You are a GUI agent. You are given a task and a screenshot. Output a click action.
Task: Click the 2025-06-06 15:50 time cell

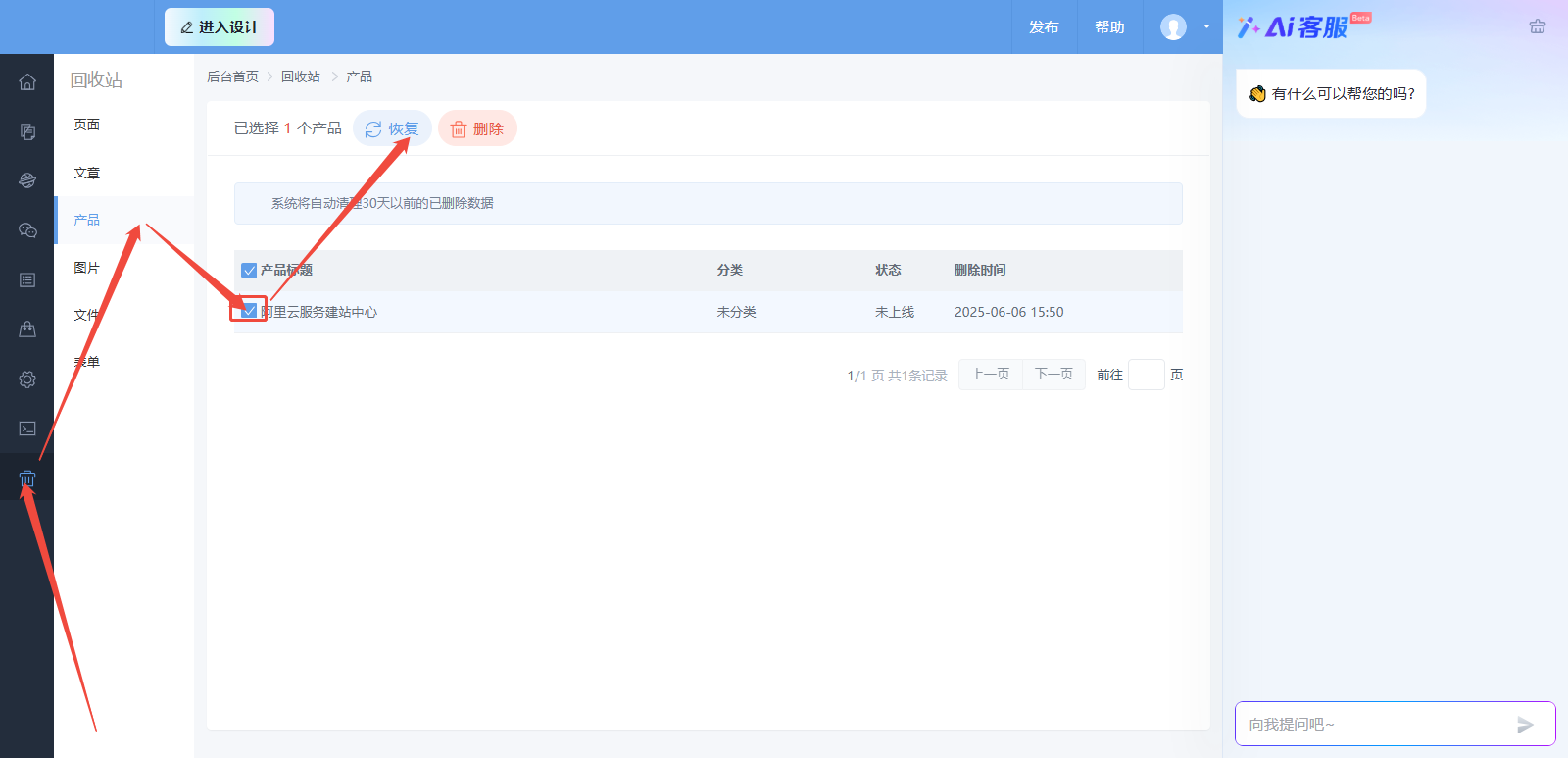tap(1009, 312)
